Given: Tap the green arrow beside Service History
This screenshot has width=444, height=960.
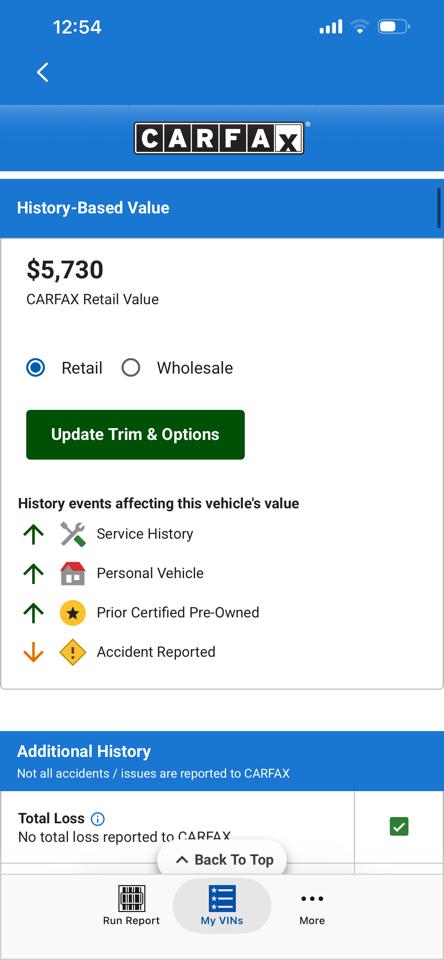Looking at the screenshot, I should point(33,534).
